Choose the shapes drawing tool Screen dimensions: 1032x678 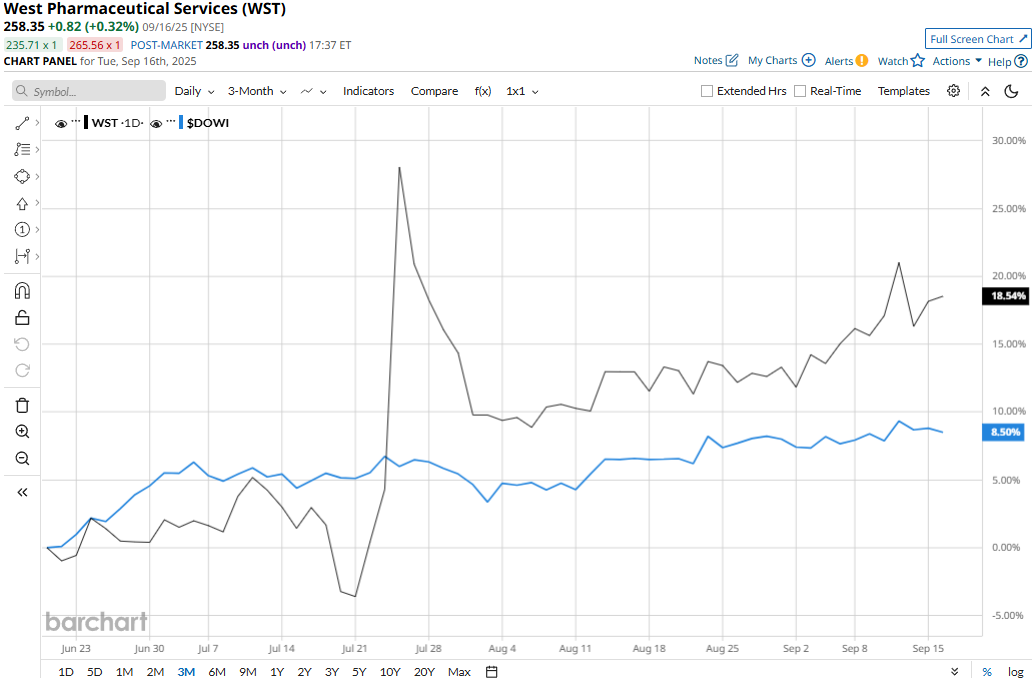[22, 176]
